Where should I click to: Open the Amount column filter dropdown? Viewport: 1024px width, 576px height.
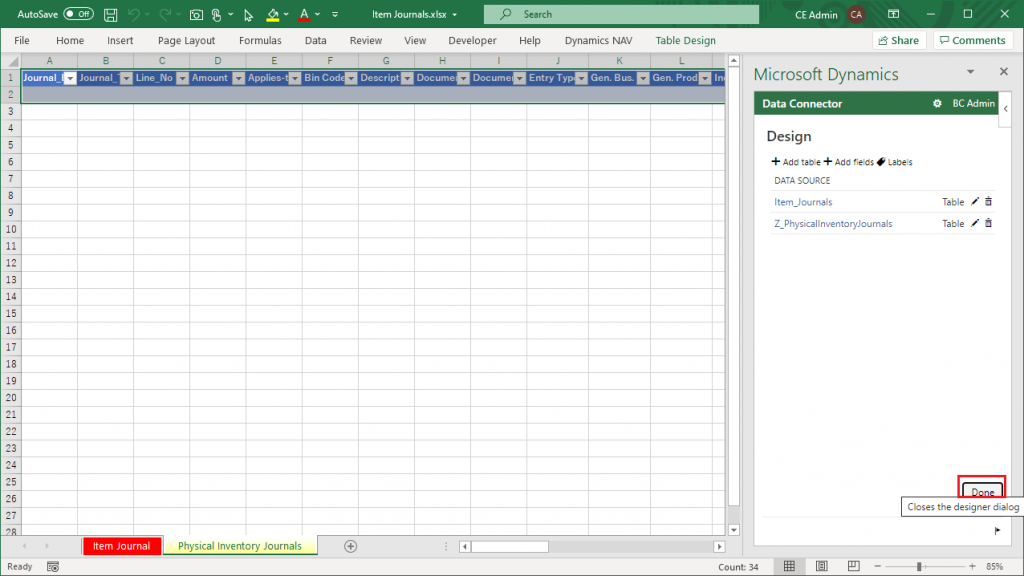(238, 78)
